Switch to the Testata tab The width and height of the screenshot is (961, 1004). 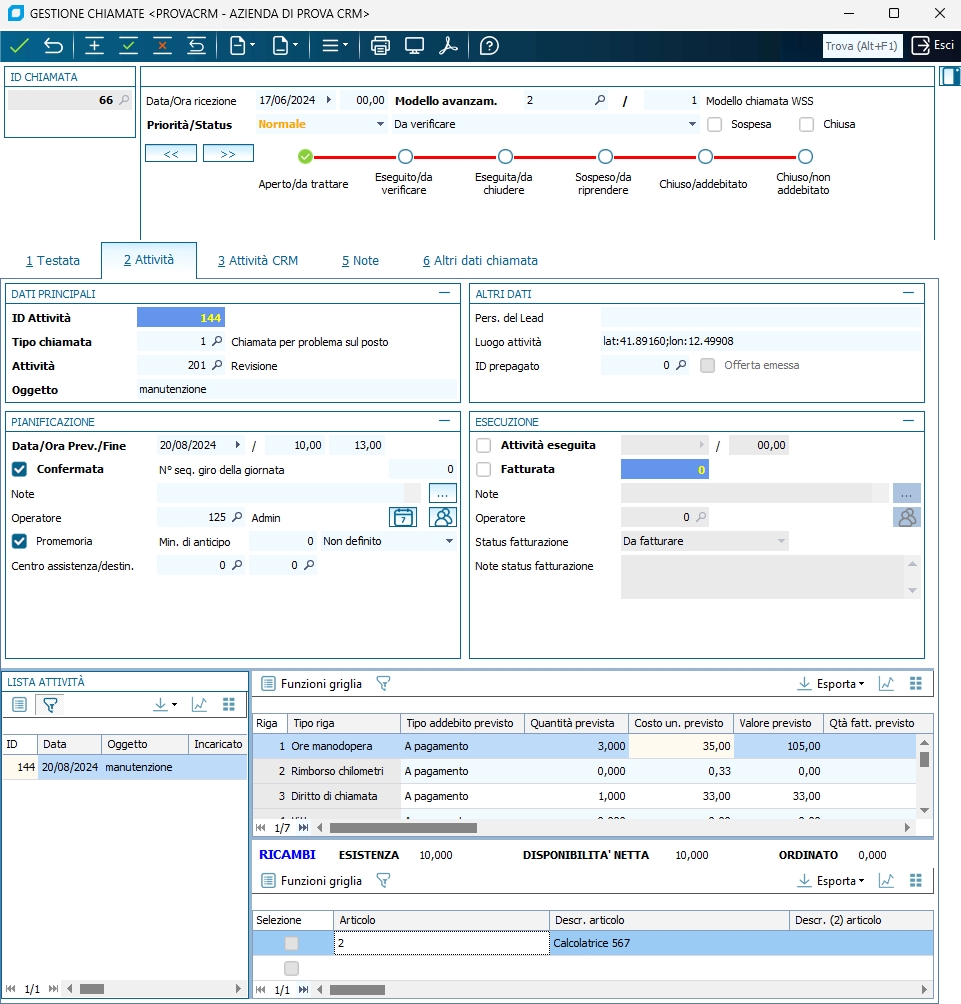53,261
